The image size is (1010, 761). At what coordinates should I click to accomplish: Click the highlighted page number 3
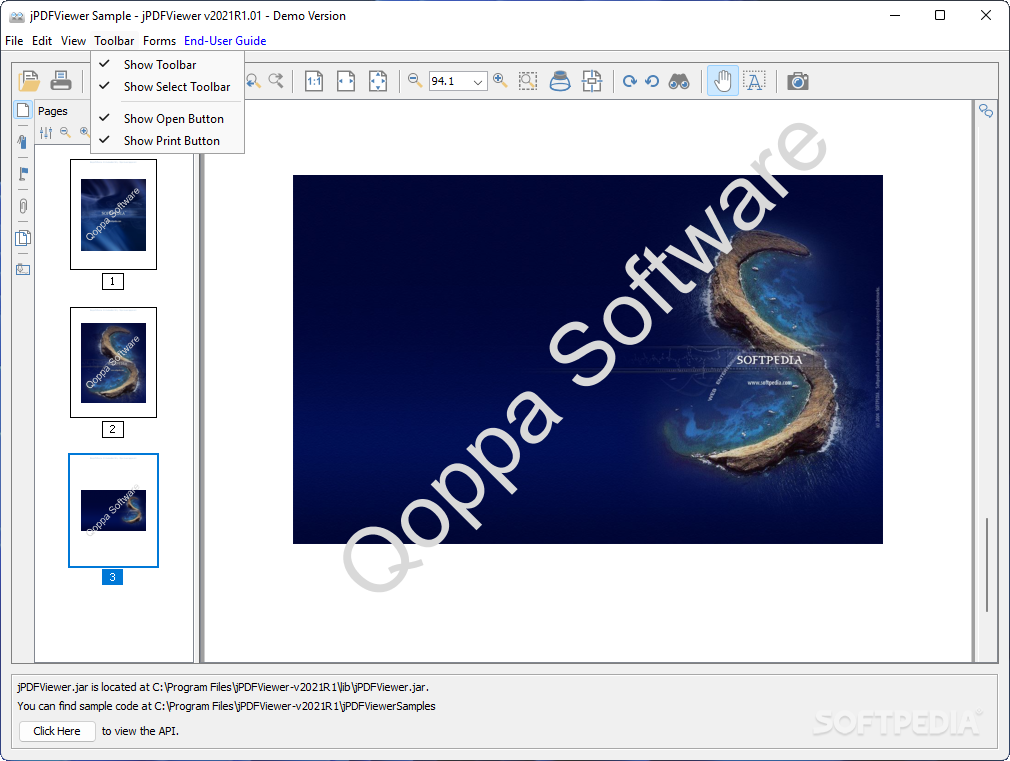click(112, 577)
